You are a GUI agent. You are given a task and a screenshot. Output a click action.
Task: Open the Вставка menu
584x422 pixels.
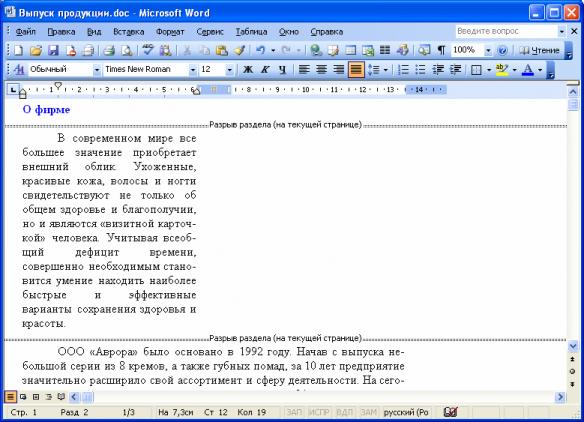coord(128,32)
